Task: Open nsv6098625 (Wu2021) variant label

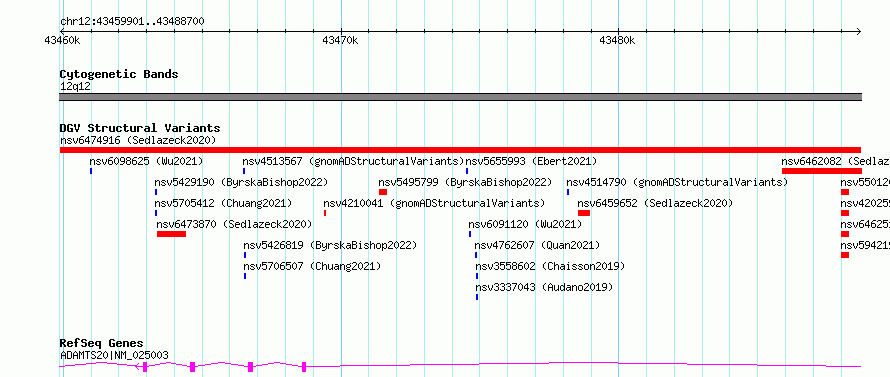Action: coord(146,161)
